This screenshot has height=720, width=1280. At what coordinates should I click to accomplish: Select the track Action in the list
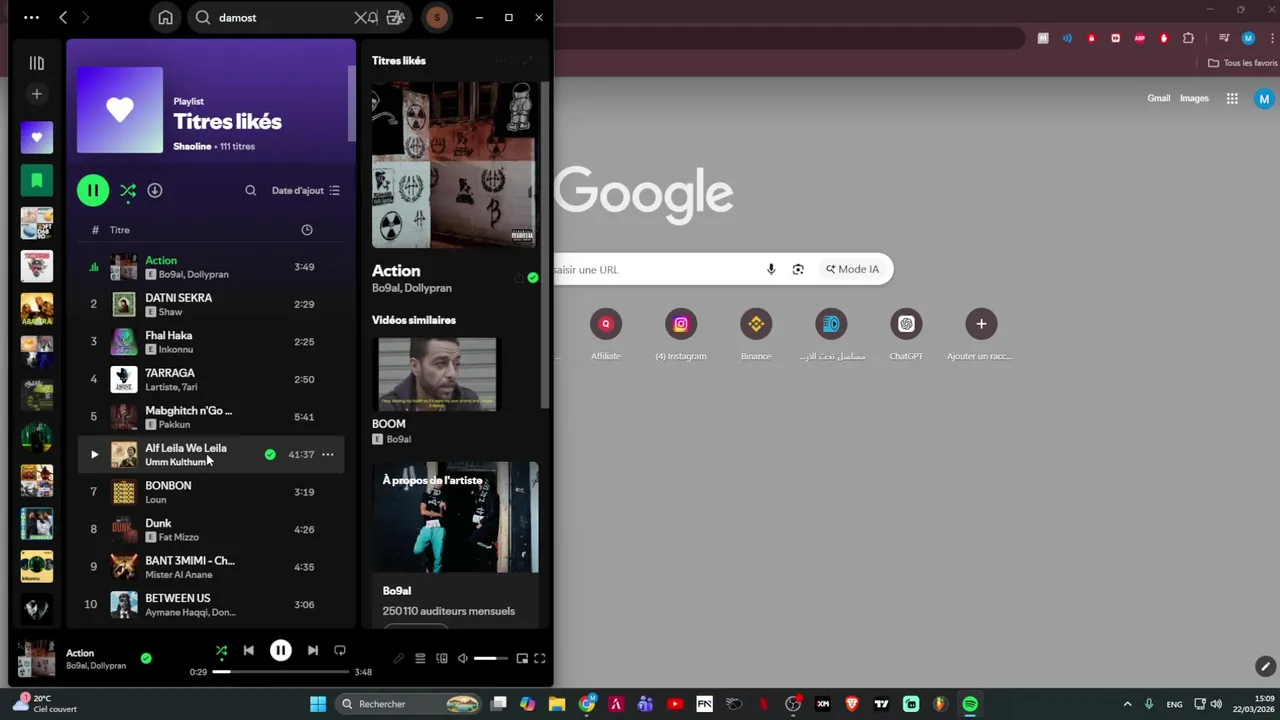pyautogui.click(x=211, y=267)
